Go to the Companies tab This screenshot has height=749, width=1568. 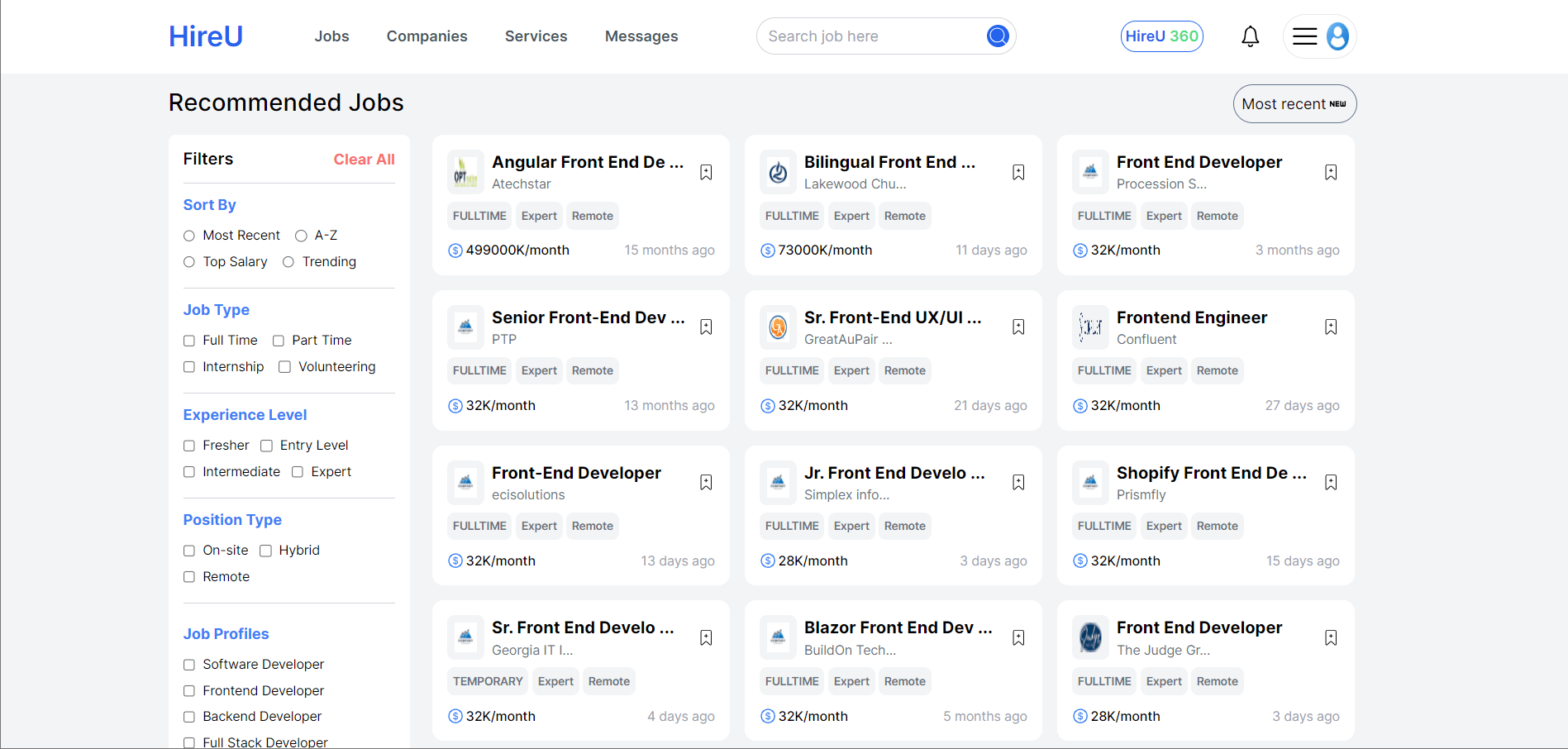[427, 36]
